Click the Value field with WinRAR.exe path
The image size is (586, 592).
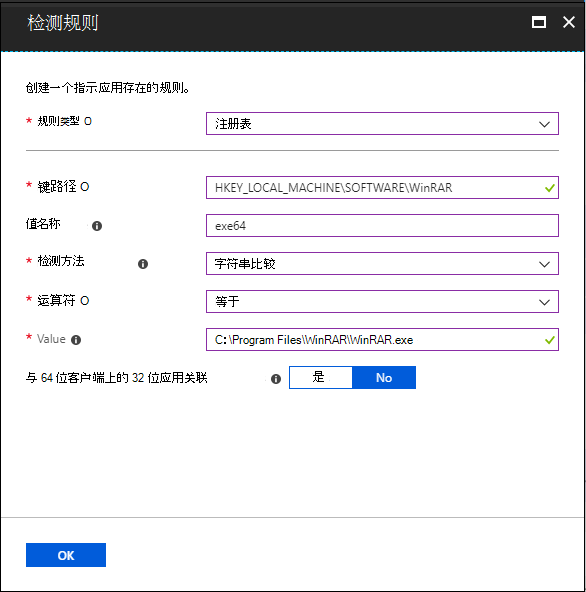382,340
